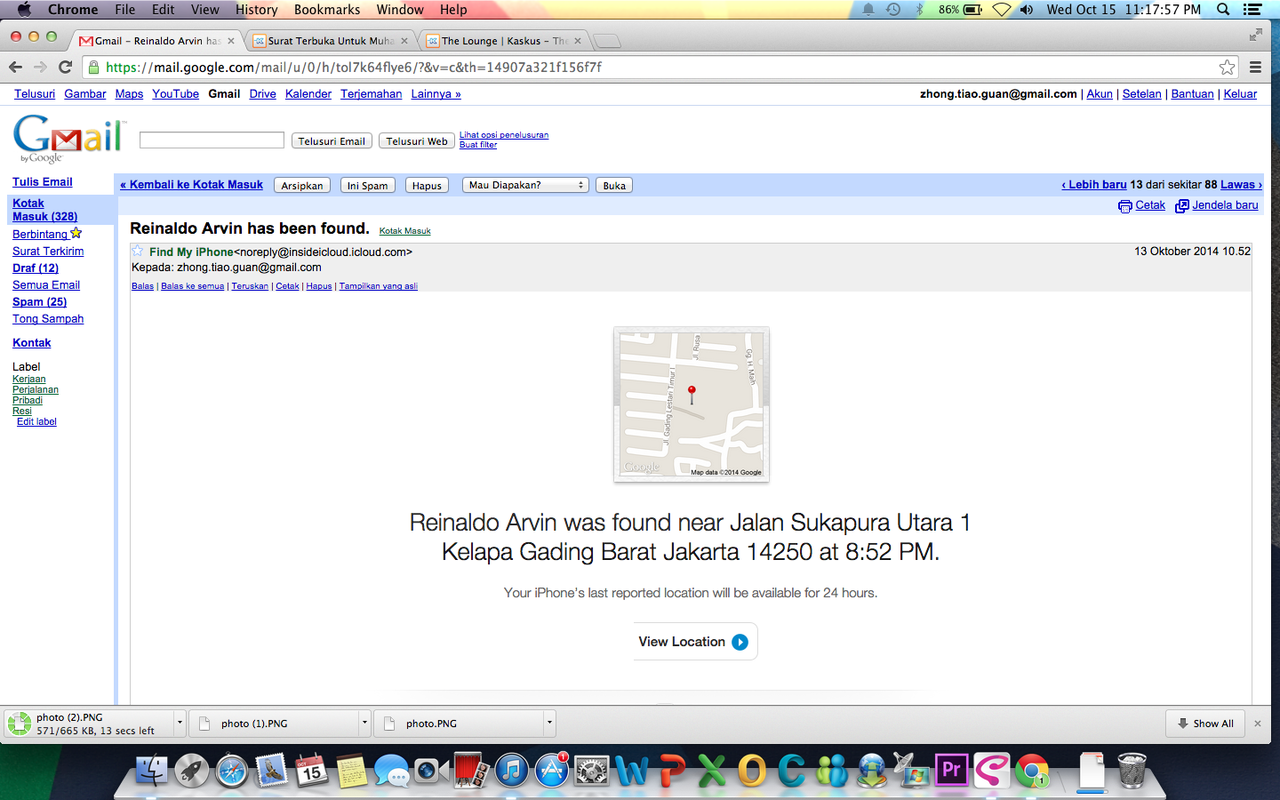The width and height of the screenshot is (1280, 800).
Task: Go back with the browser back arrow
Action: point(15,67)
